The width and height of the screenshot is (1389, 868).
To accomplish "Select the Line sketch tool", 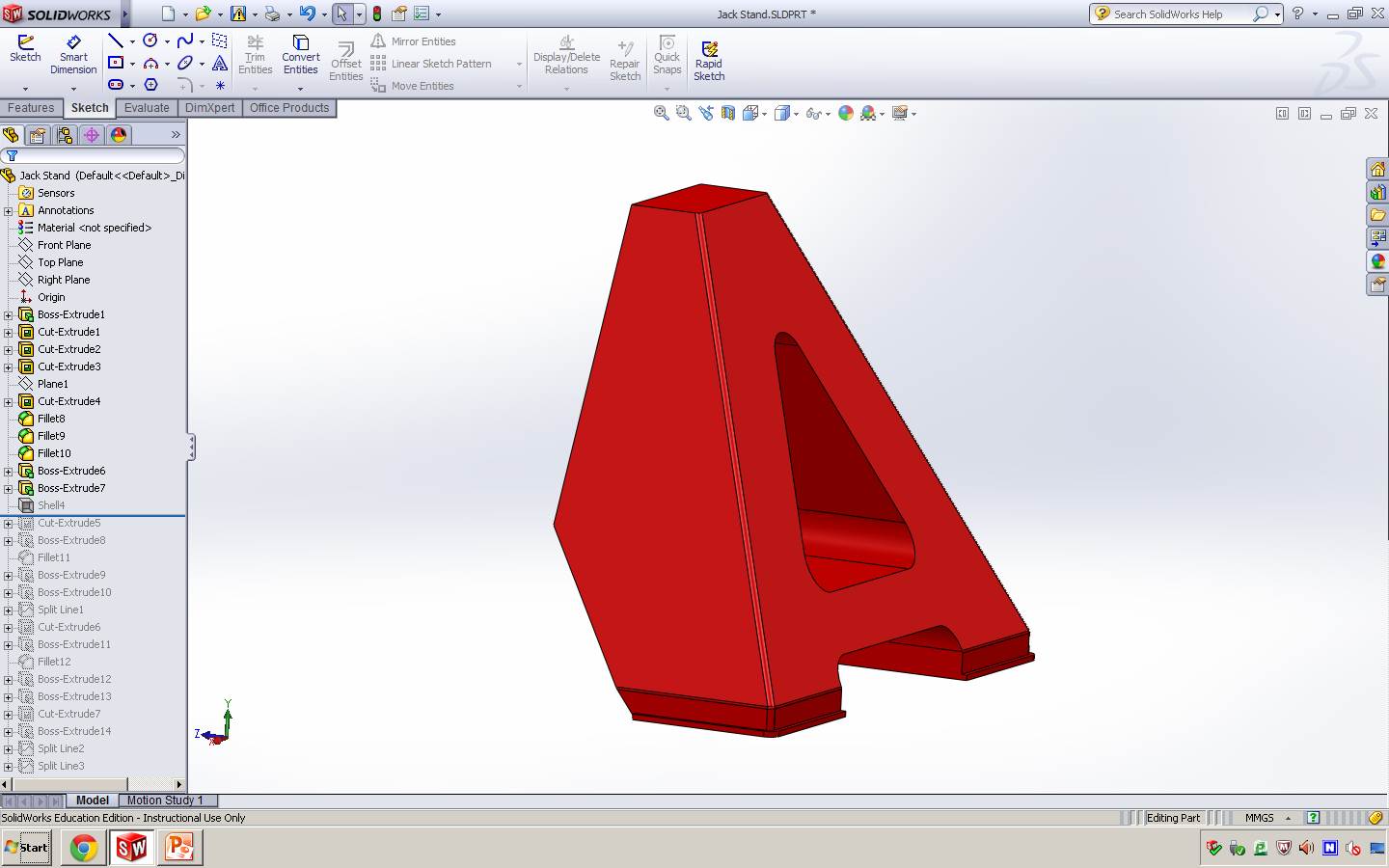I will [x=116, y=41].
